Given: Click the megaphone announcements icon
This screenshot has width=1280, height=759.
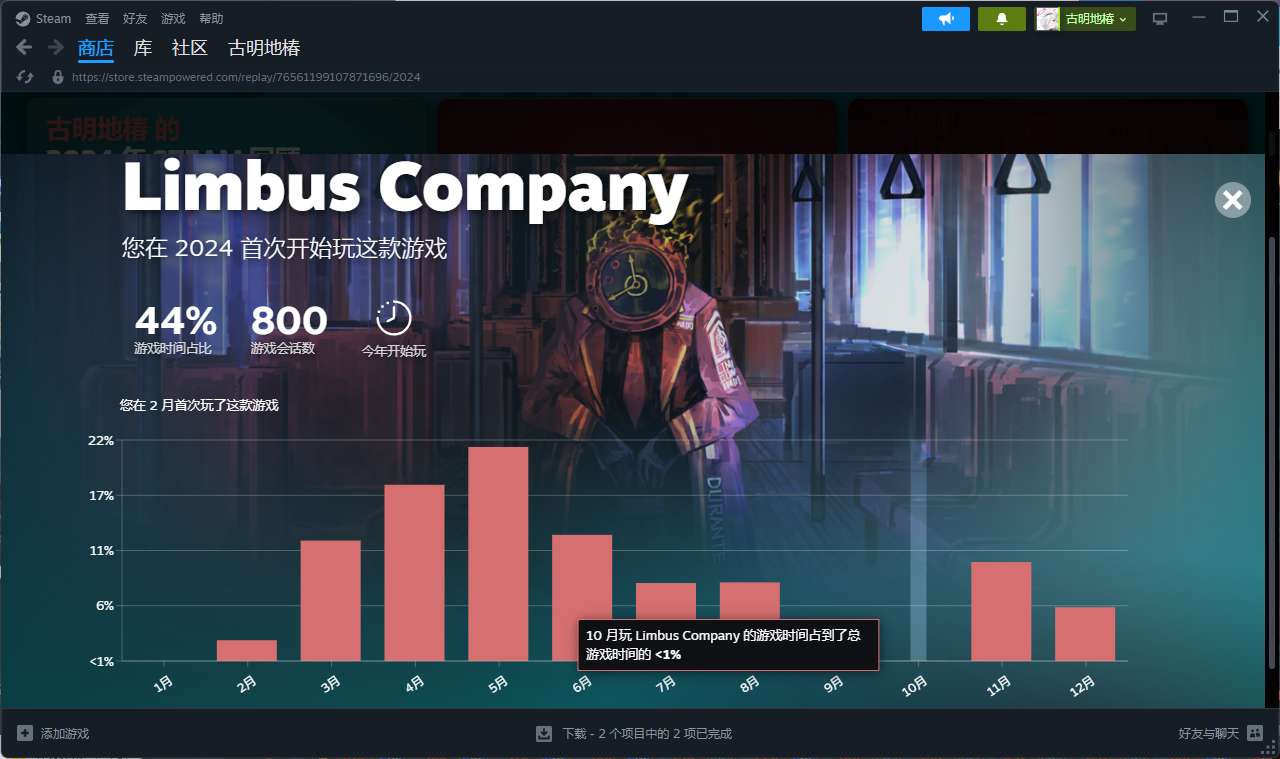Looking at the screenshot, I should (x=945, y=19).
